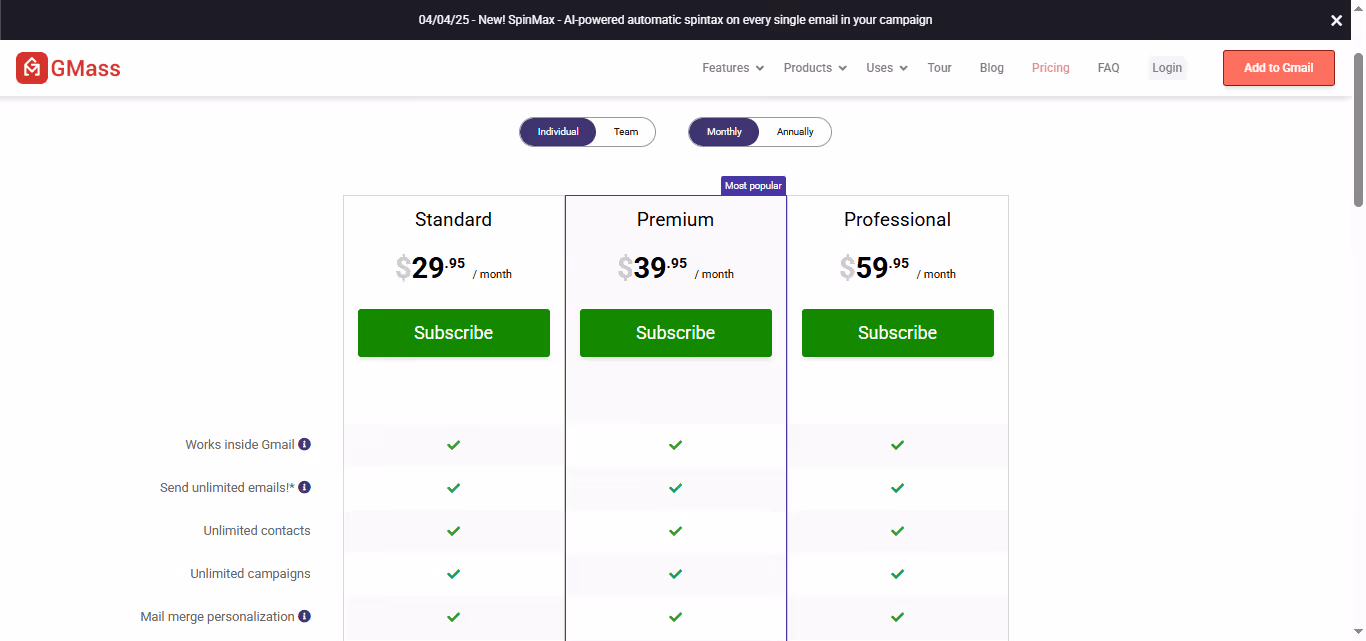Switch to Team plan pricing
Screen dimensions: 1366x641
626,132
